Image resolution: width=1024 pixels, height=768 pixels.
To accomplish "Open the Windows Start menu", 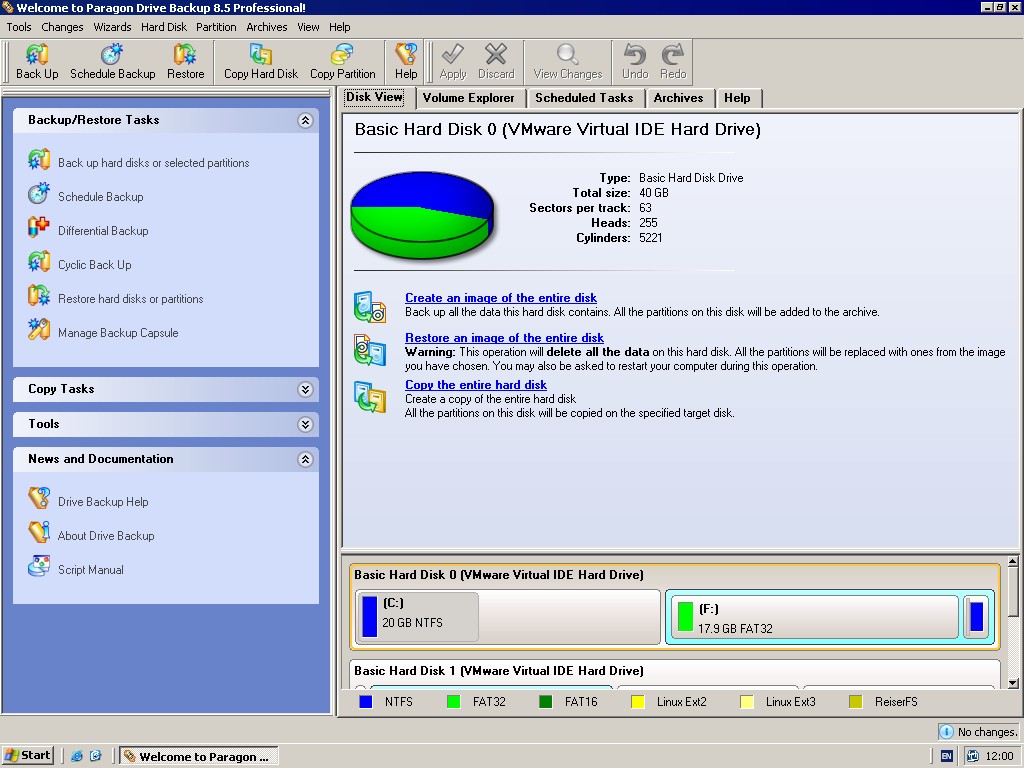I will tap(27, 756).
